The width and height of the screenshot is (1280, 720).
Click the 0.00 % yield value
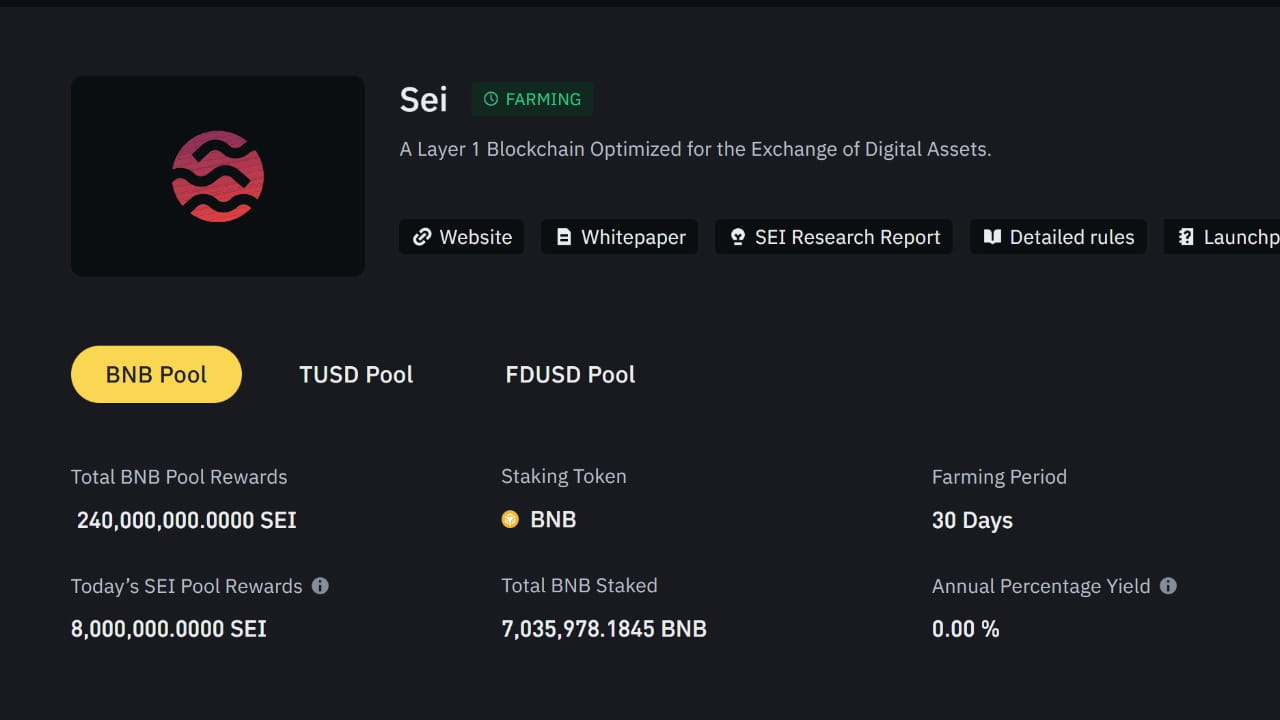(965, 629)
